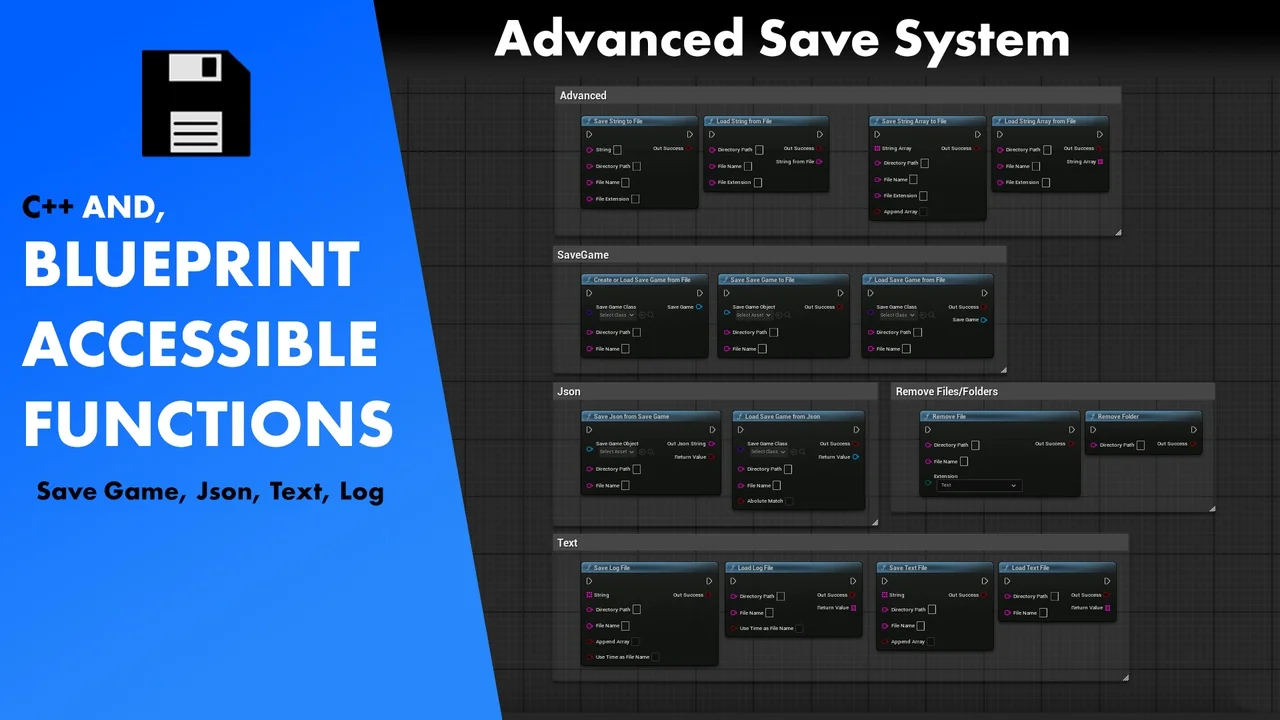Click Out Json String output pin

coord(711,444)
